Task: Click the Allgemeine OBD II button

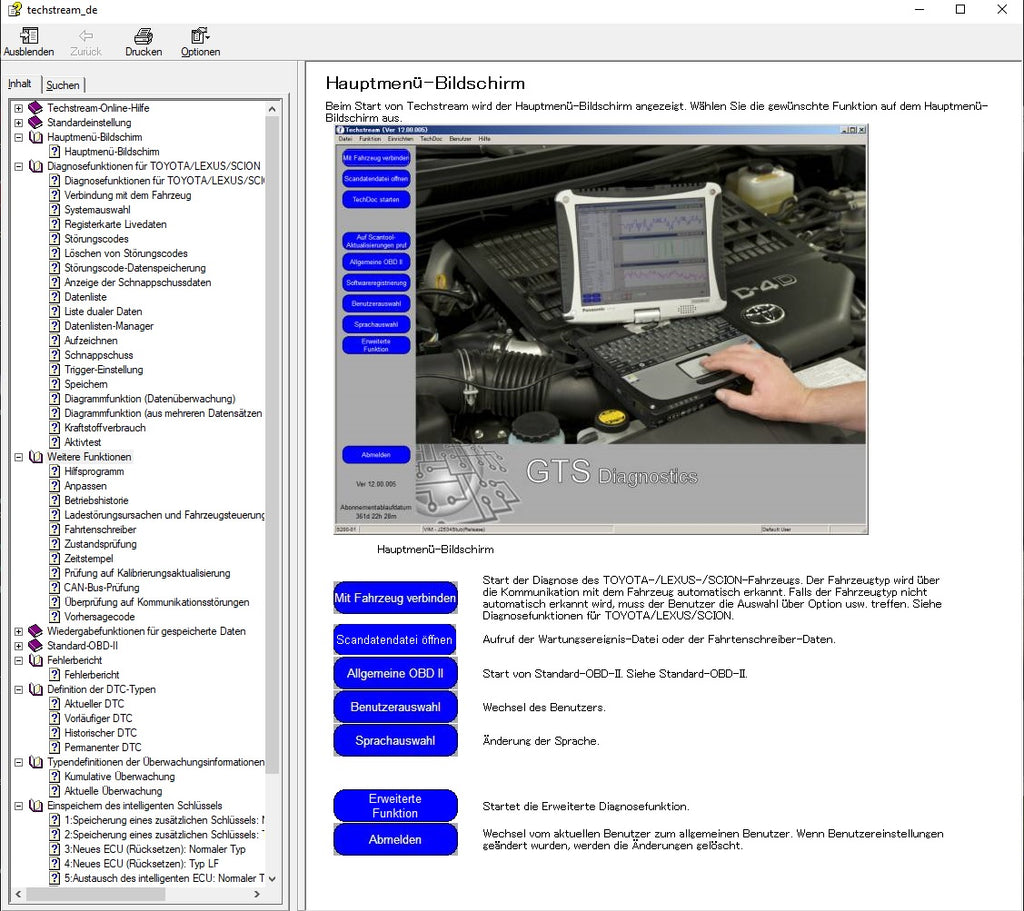Action: coord(395,673)
